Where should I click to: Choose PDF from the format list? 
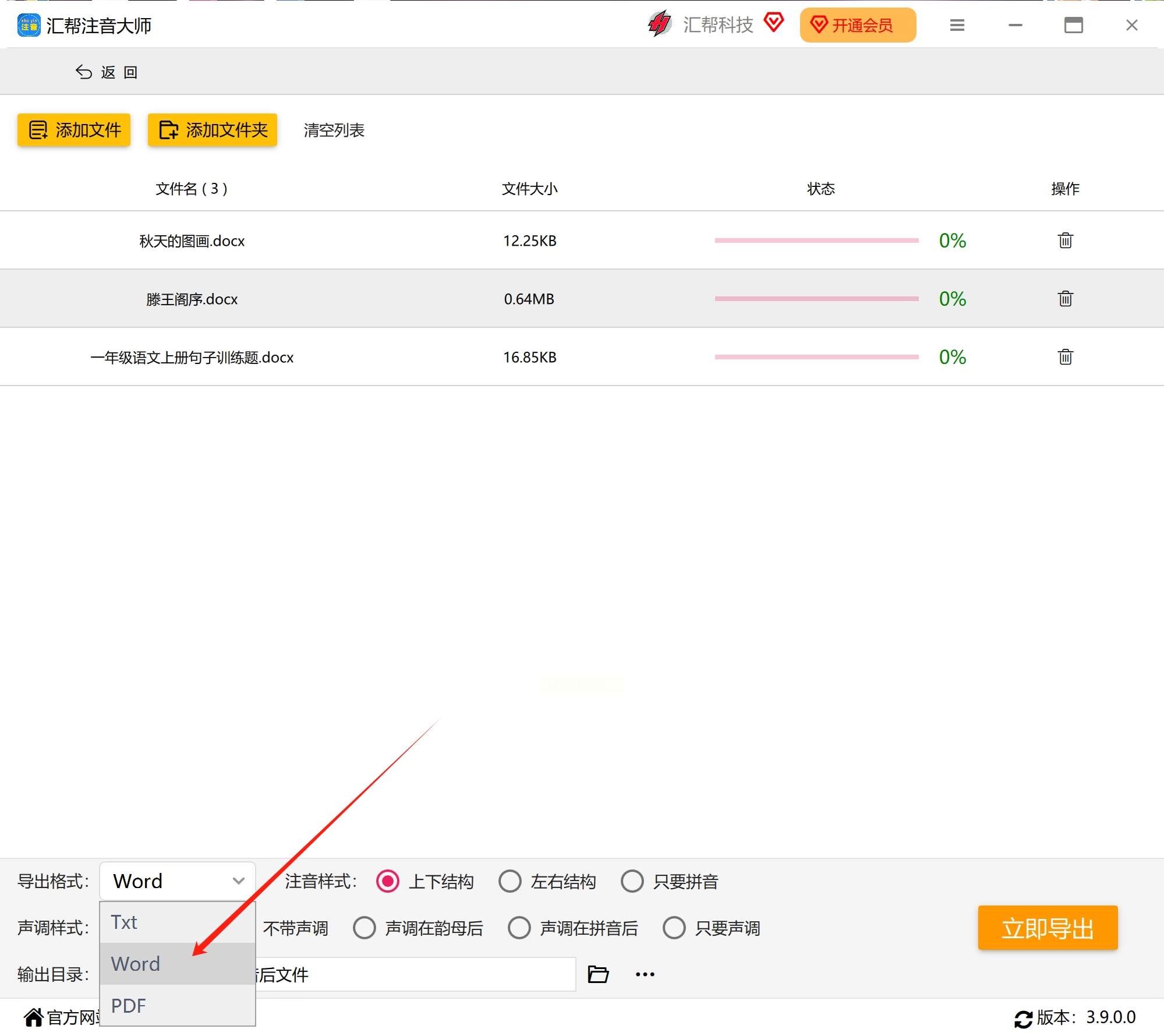click(x=178, y=1005)
